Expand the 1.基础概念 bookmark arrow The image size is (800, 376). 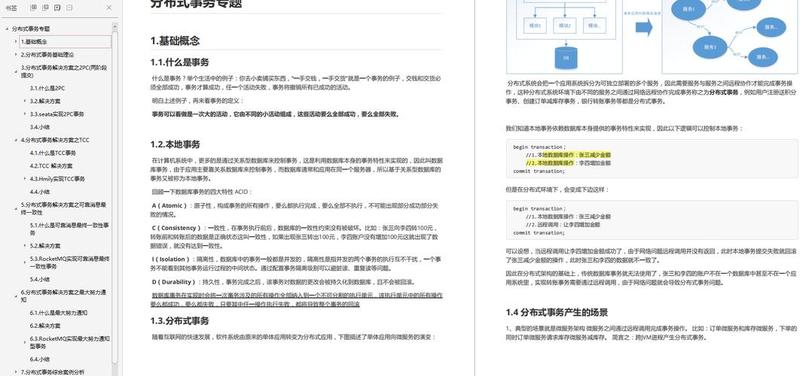(16, 41)
